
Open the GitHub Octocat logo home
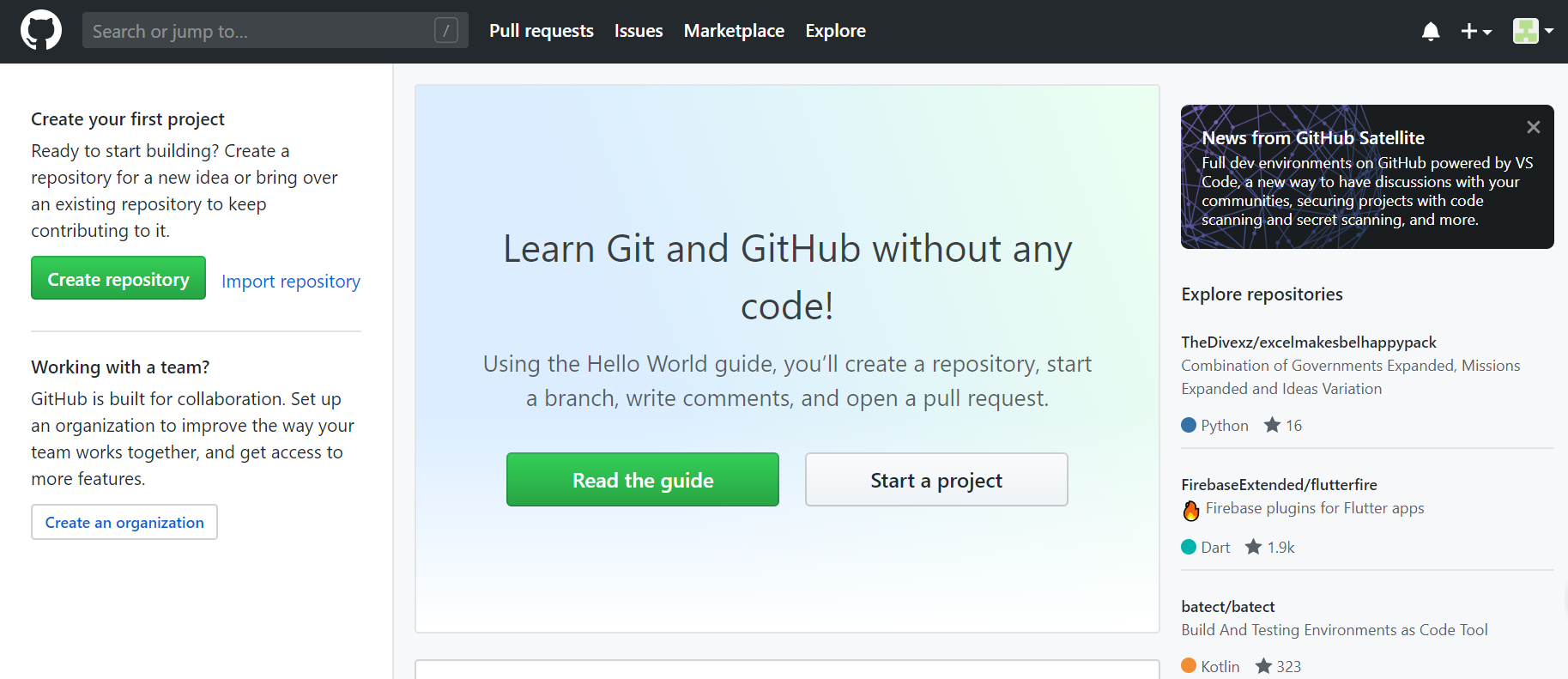[41, 31]
